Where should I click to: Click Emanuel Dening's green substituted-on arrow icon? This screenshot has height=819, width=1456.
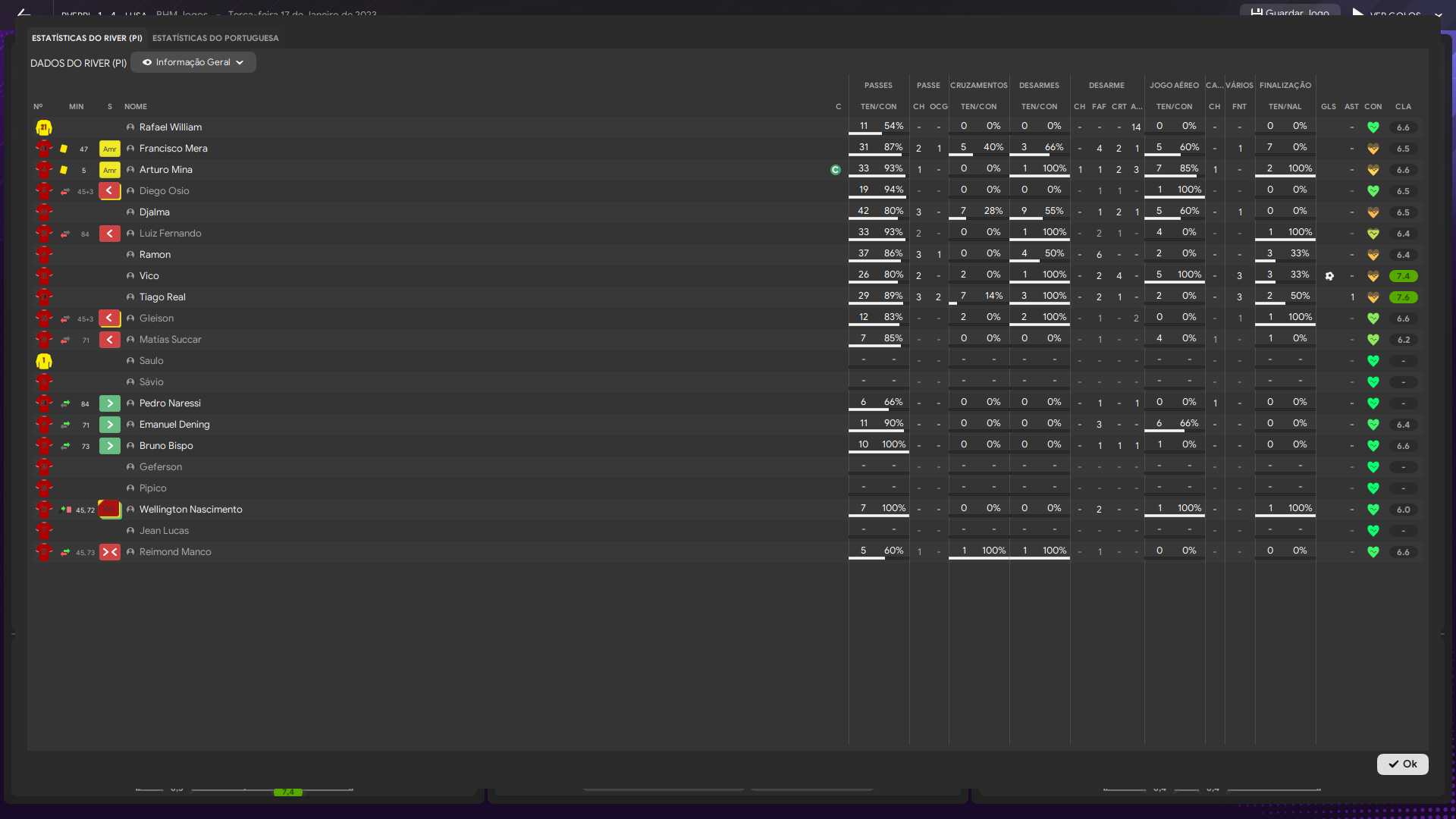pos(110,425)
